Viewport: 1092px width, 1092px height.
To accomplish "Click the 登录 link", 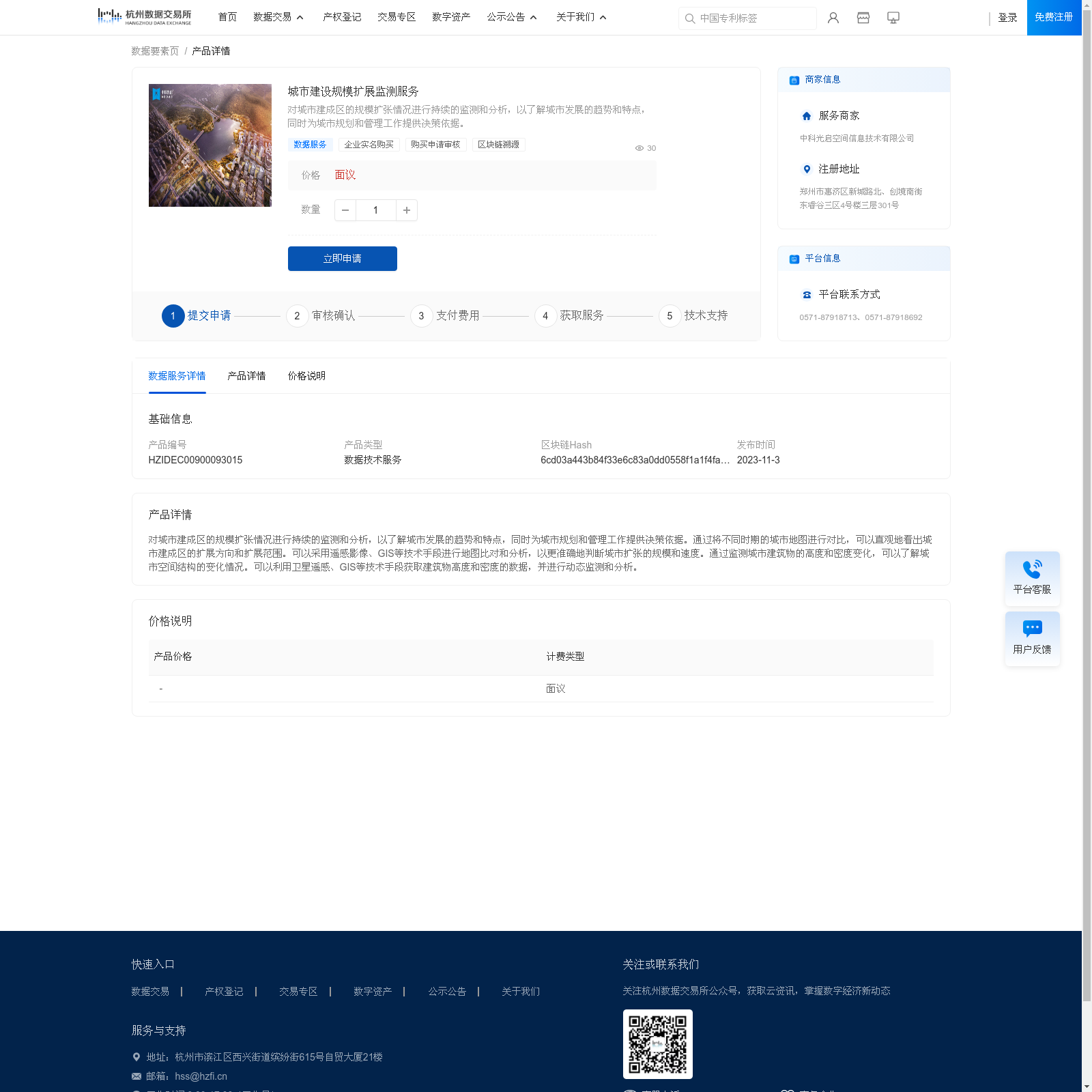I will [x=1007, y=18].
